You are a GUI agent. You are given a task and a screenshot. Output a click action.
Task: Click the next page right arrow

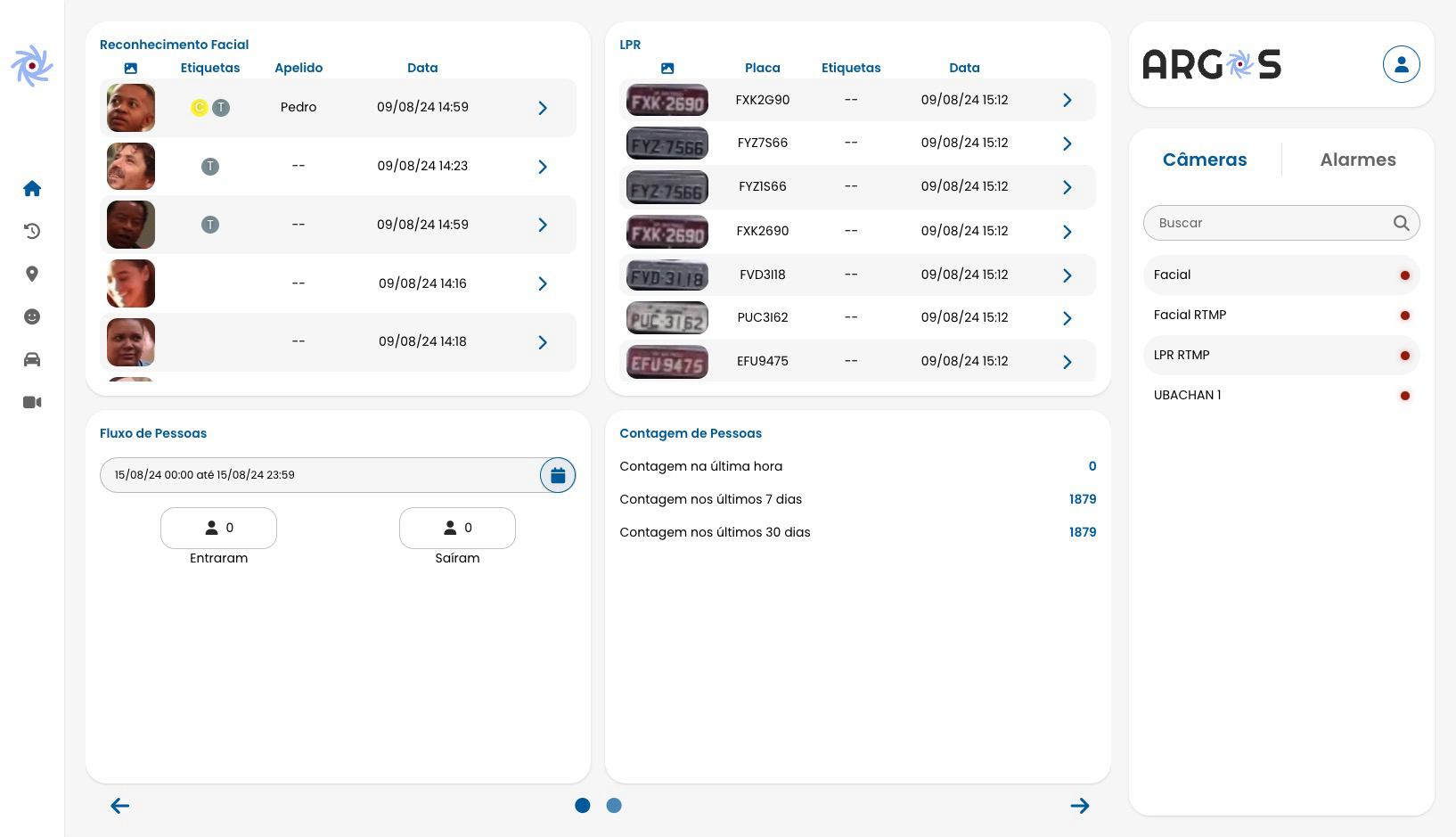point(1080,806)
